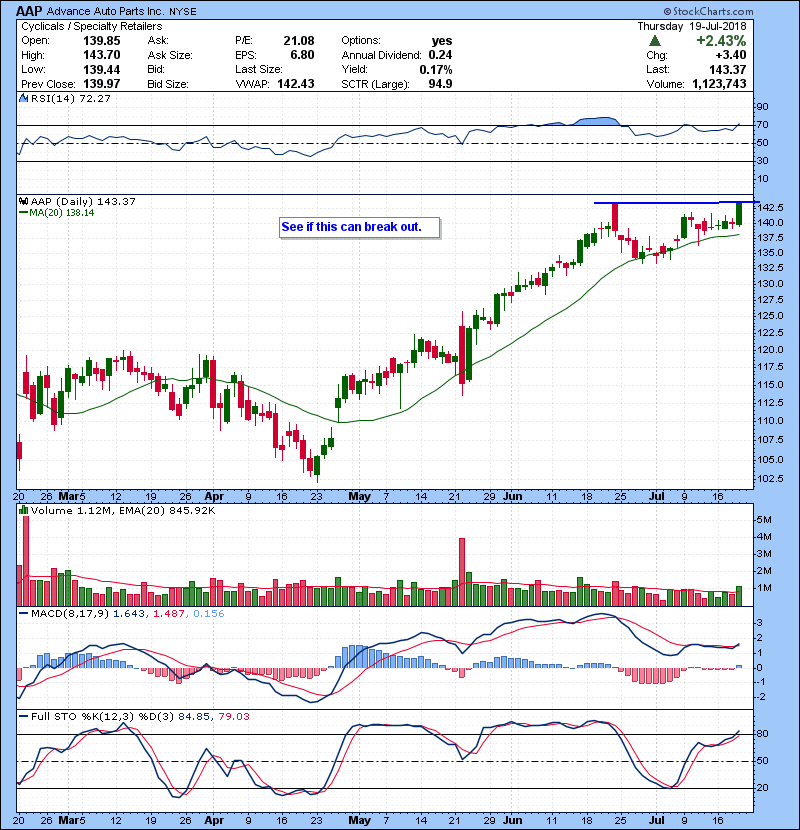
Task: Click the volume axis label 3M
Action: point(764,554)
